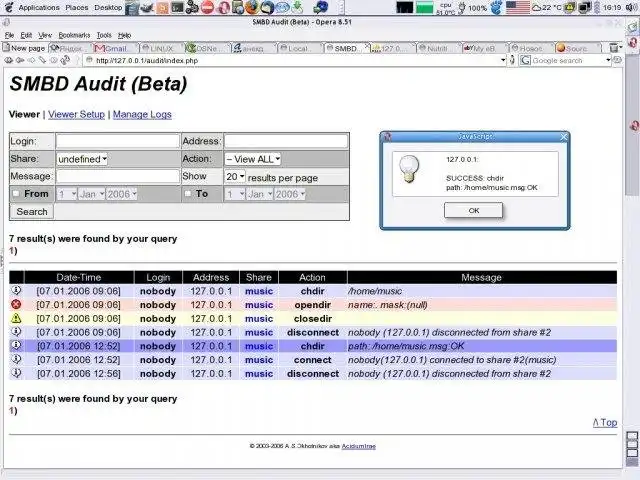Click message 'nobody(127.0.0.1) connected to share #2(music)'
This screenshot has width=640, height=480.
[x=452, y=360]
